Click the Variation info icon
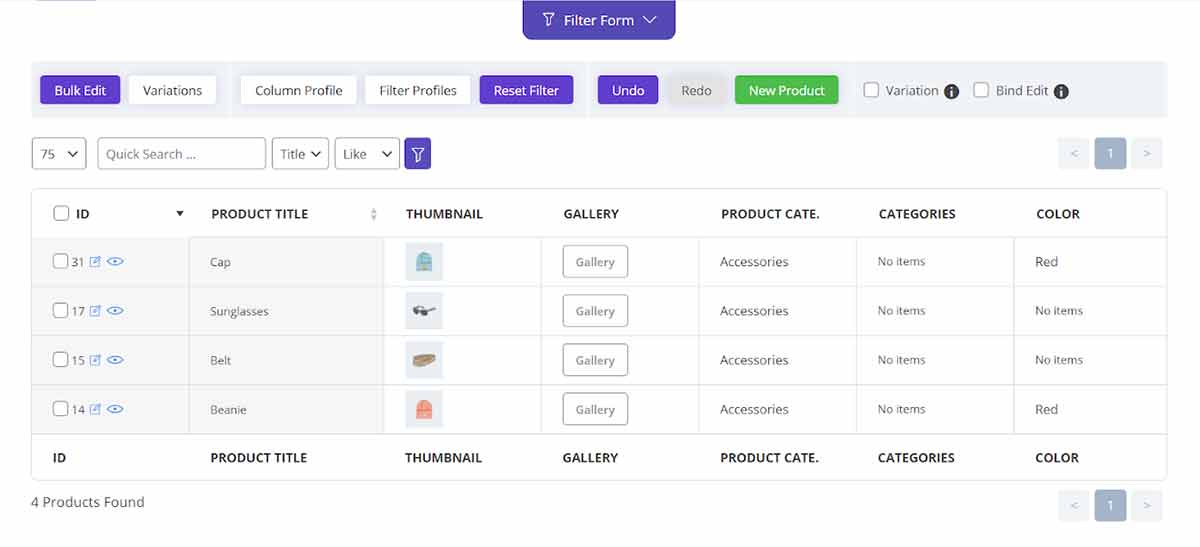The image size is (1200, 547). (952, 91)
